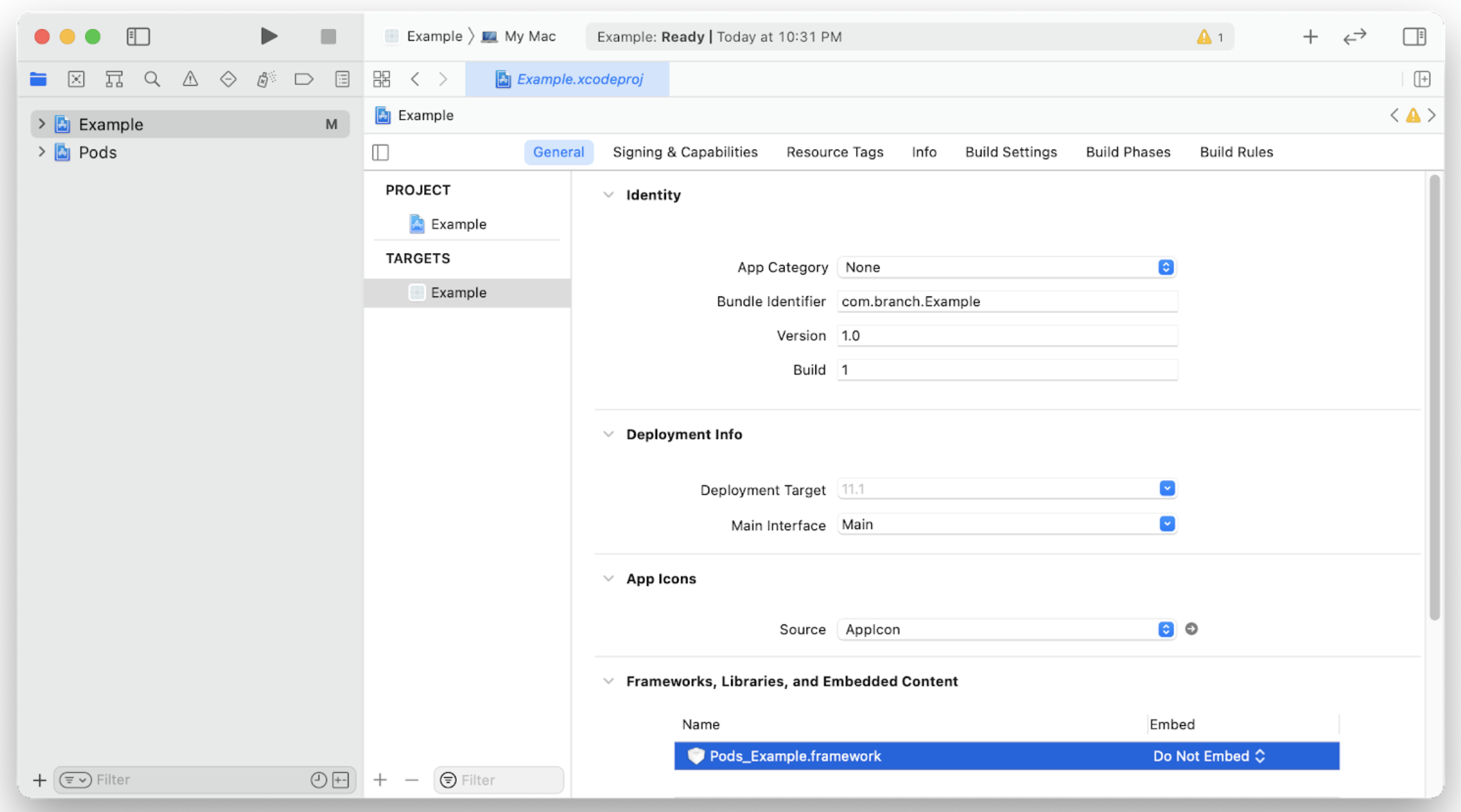Select Example under TARGETS
Image resolution: width=1461 pixels, height=812 pixels.
click(x=467, y=292)
